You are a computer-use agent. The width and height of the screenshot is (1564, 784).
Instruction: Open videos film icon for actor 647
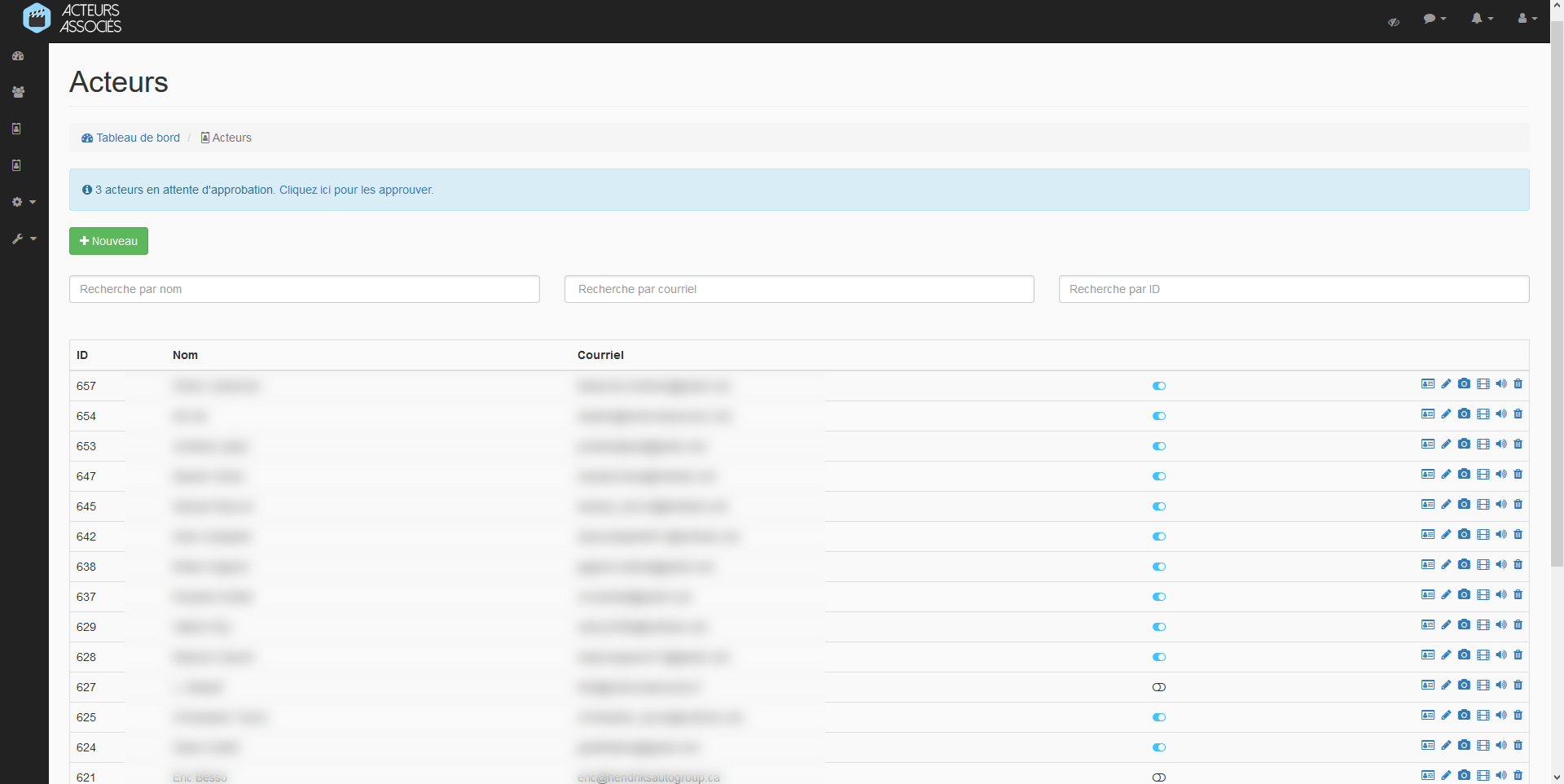click(1483, 475)
